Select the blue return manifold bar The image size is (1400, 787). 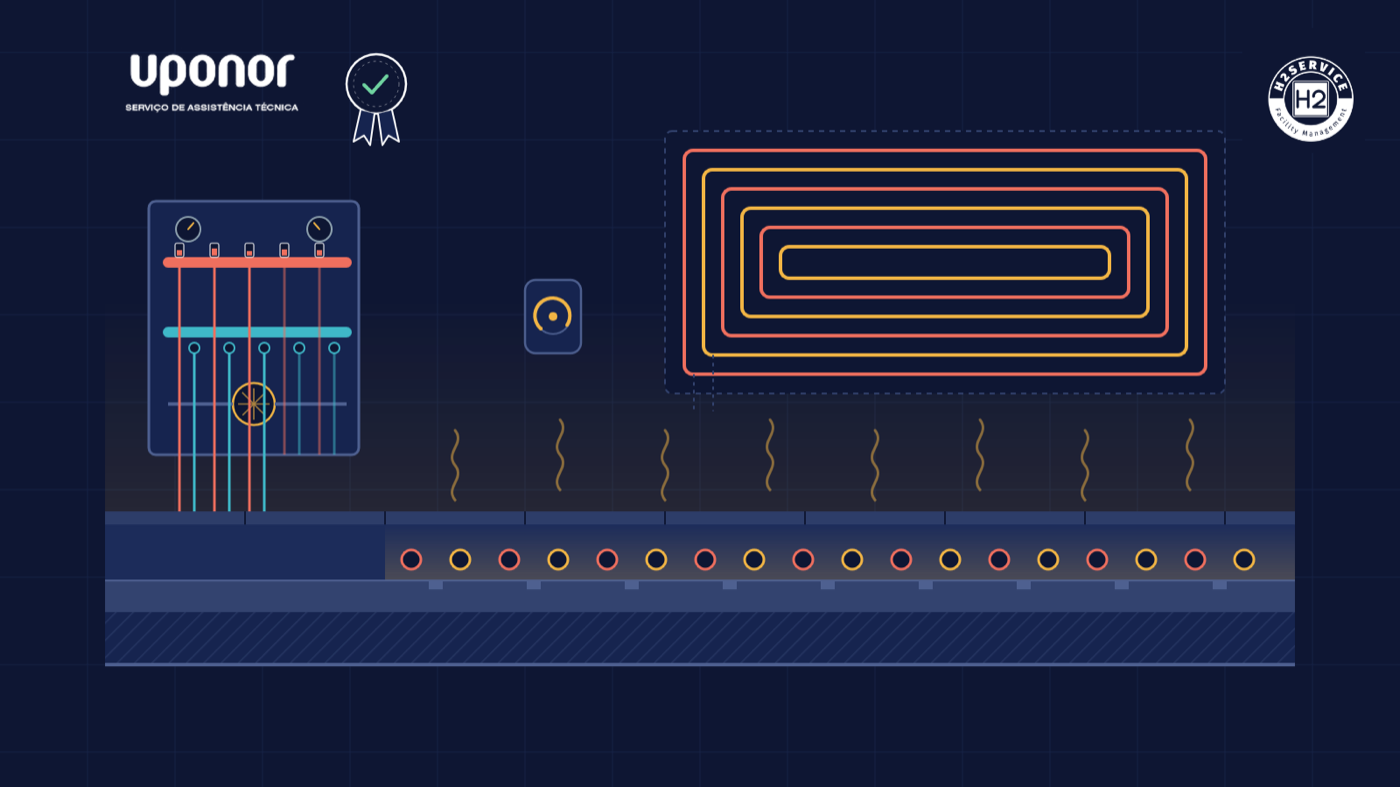click(x=257, y=332)
